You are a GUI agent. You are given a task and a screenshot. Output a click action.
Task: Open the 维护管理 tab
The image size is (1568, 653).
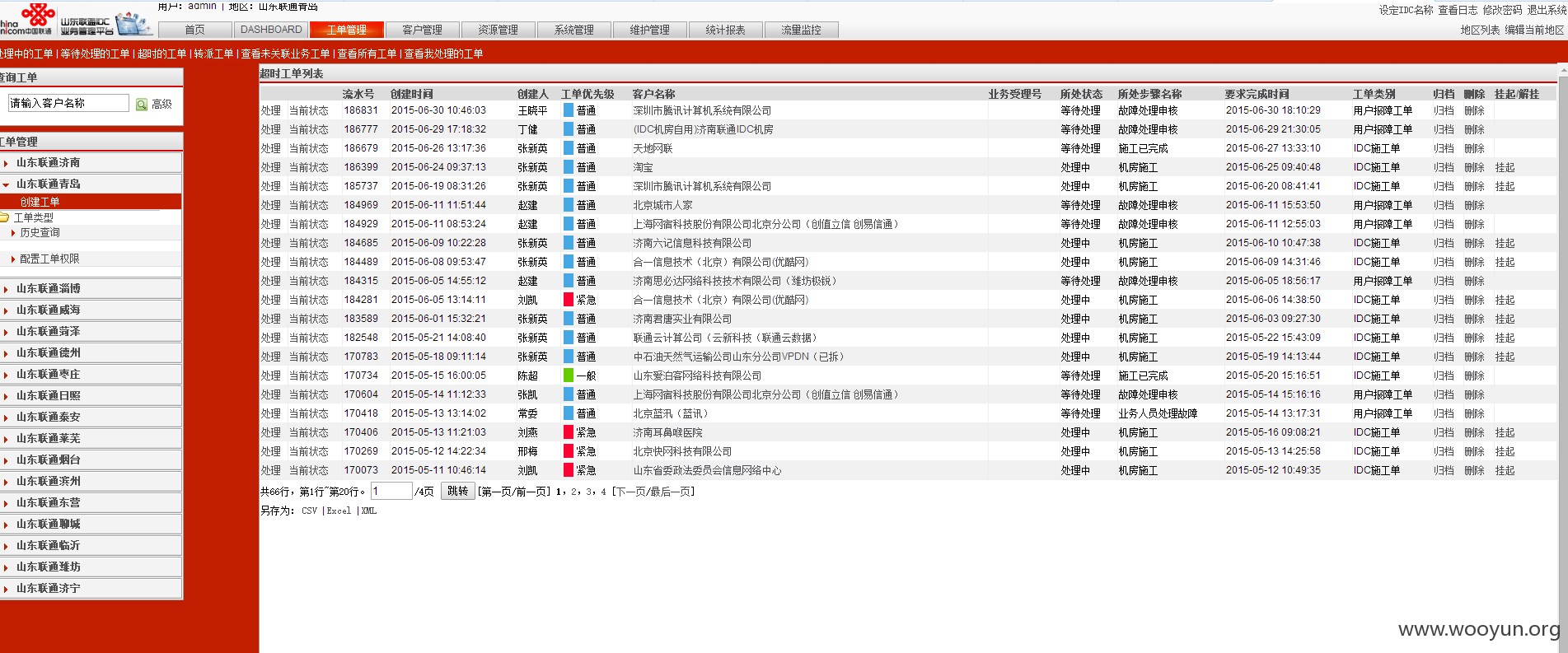(x=650, y=30)
